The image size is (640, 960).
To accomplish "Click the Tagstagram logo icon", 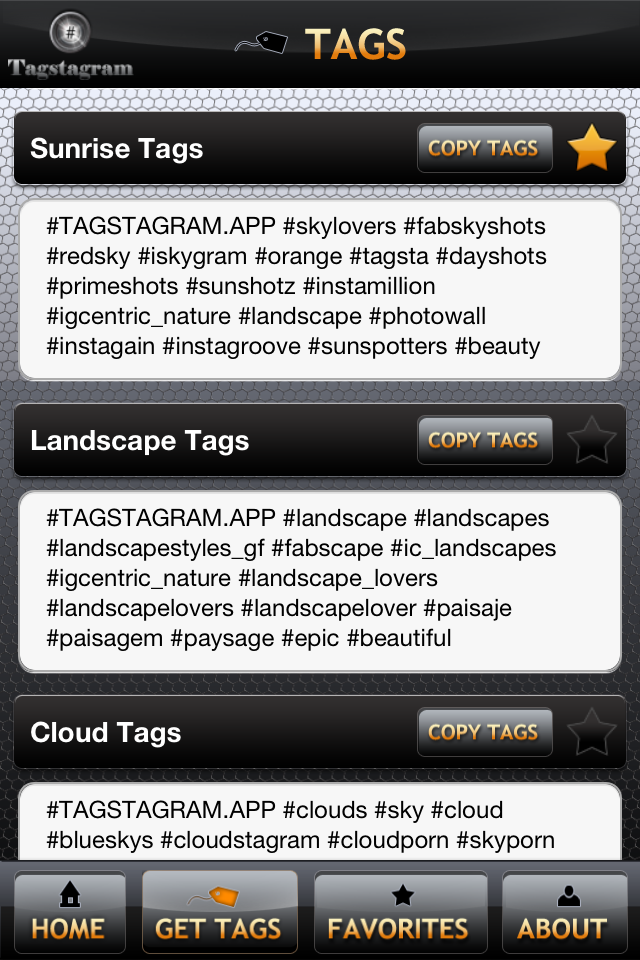I will coord(69,33).
